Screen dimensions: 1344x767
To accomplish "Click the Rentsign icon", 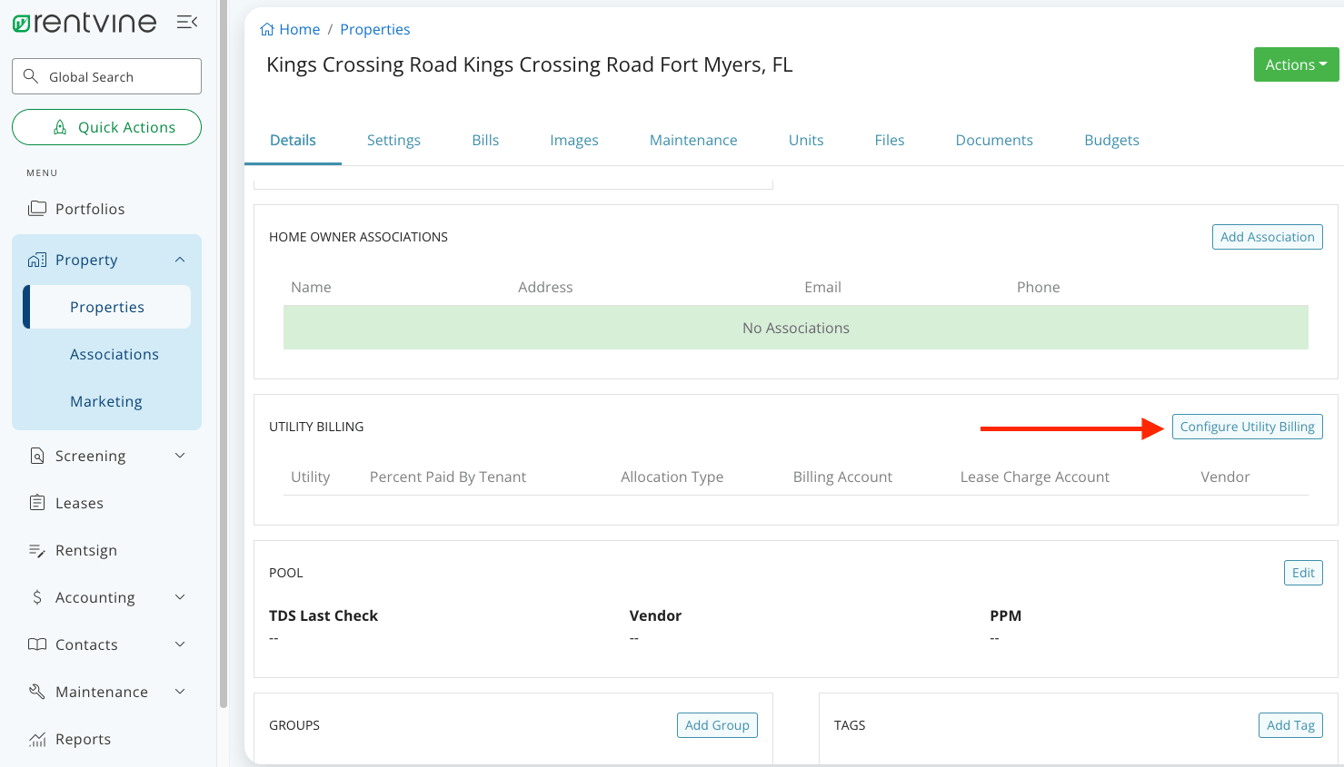I will coord(38,549).
